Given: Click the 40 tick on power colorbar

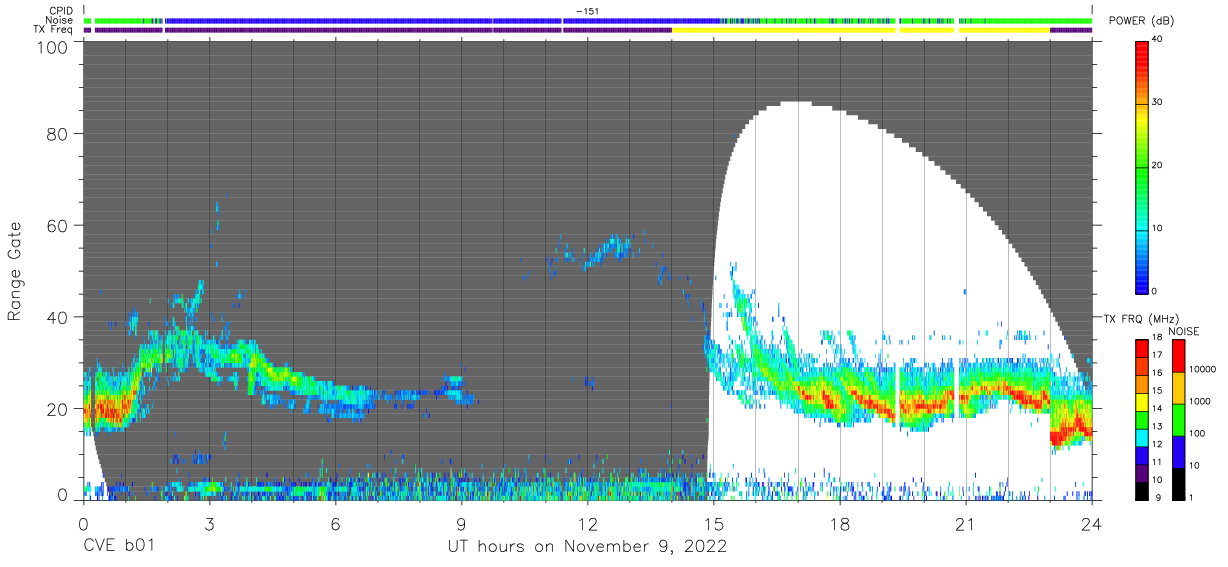Looking at the screenshot, I should [1159, 39].
